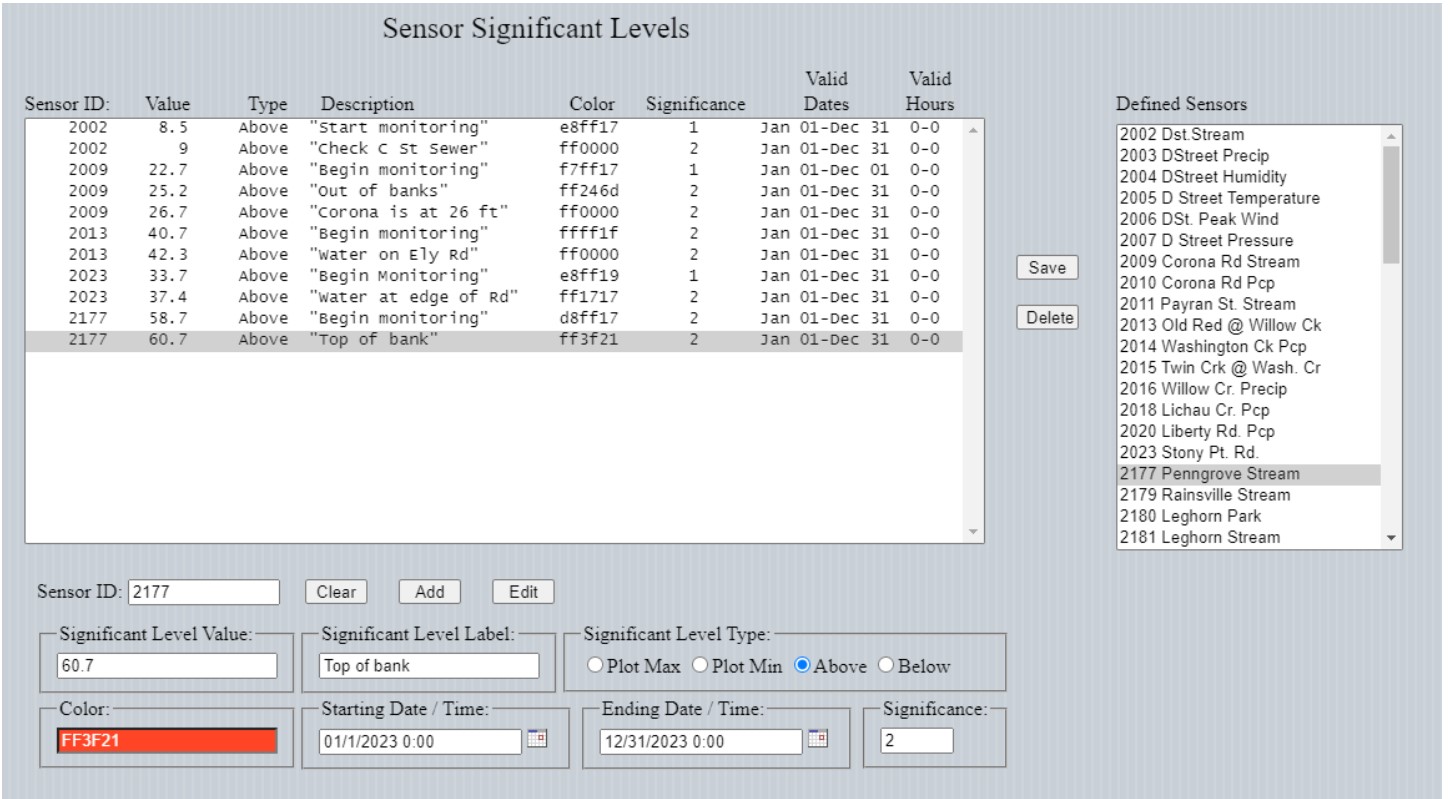The image size is (1450, 799).
Task: Click the FF3F21 color field
Action: coord(167,741)
